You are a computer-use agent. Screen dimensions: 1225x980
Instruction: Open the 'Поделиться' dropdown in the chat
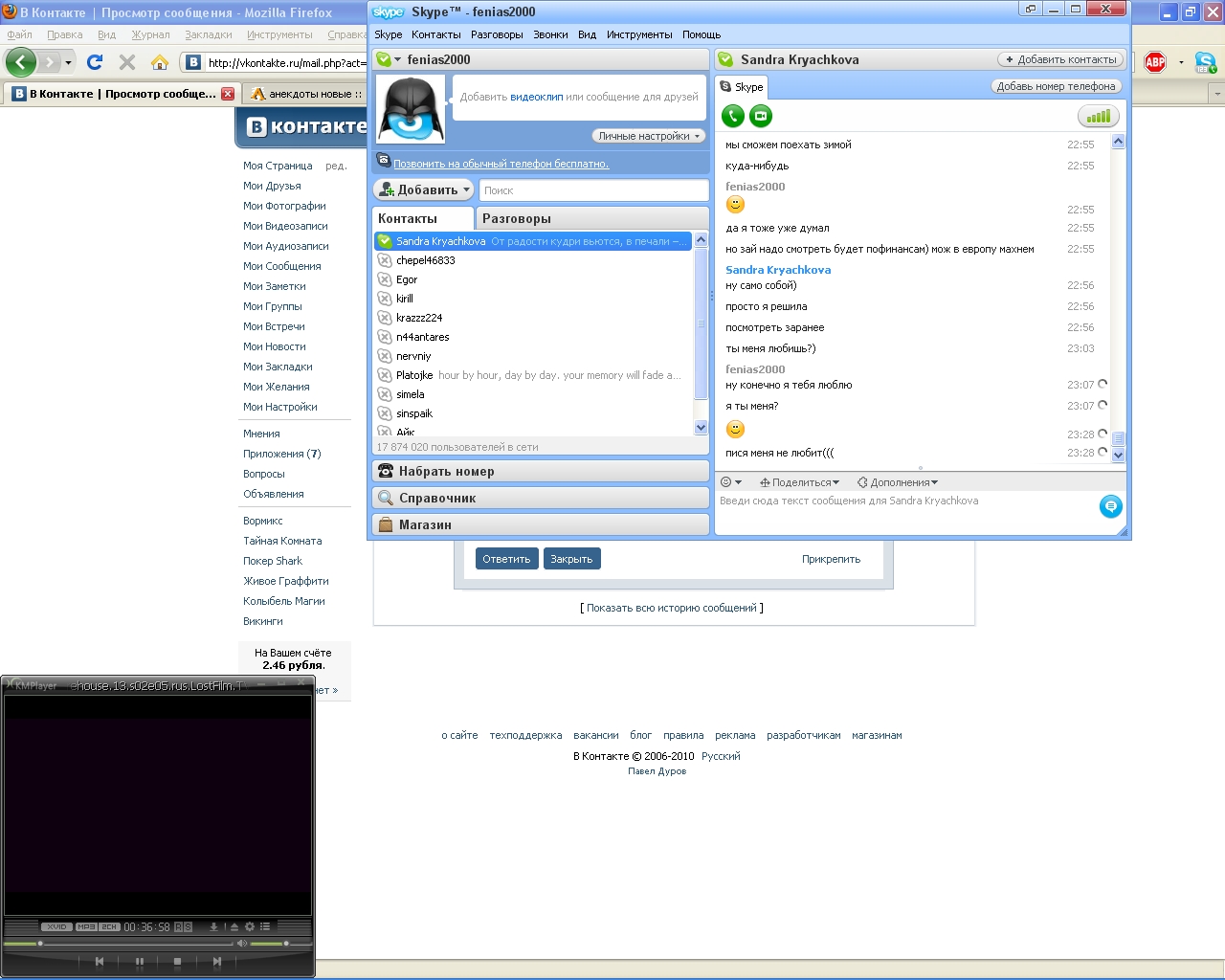(x=799, y=482)
